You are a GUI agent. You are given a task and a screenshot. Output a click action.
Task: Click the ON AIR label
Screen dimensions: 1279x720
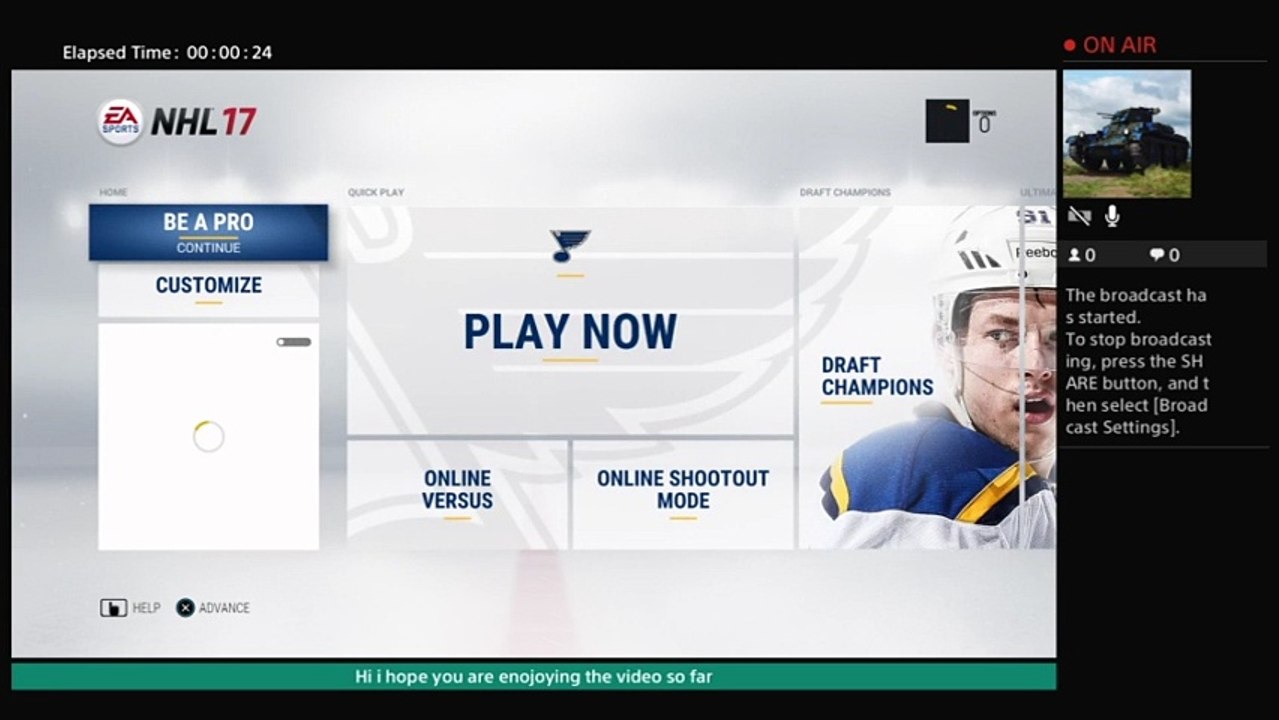coord(1119,45)
